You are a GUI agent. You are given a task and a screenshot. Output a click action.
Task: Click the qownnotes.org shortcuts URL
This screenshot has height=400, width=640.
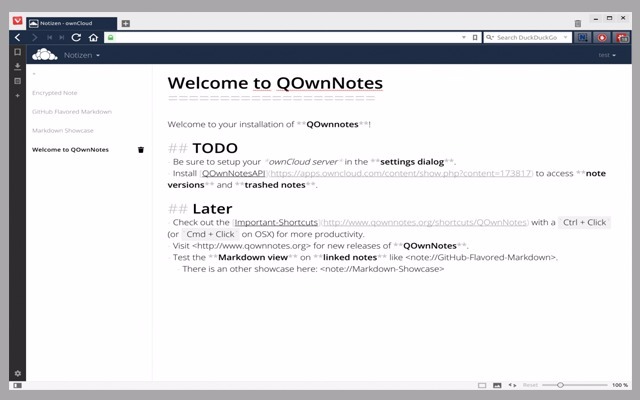pyautogui.click(x=425, y=222)
